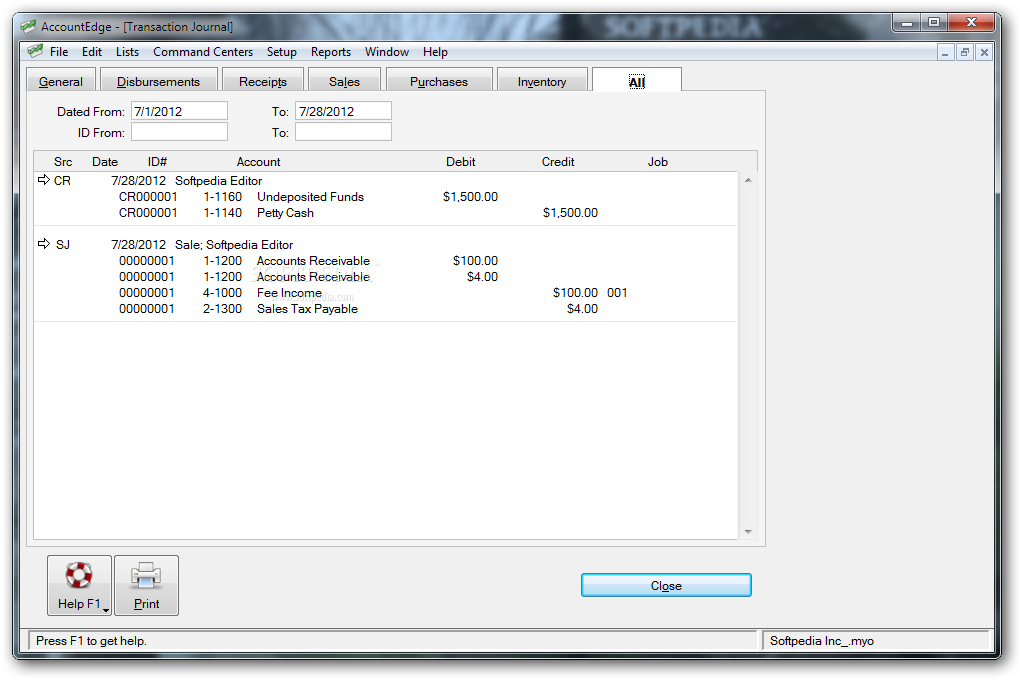Open the Help menu
The width and height of the screenshot is (1022, 680).
click(x=435, y=52)
